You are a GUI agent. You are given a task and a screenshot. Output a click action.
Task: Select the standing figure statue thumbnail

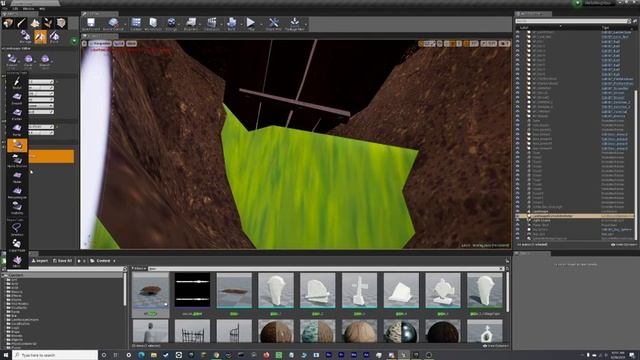pos(150,331)
